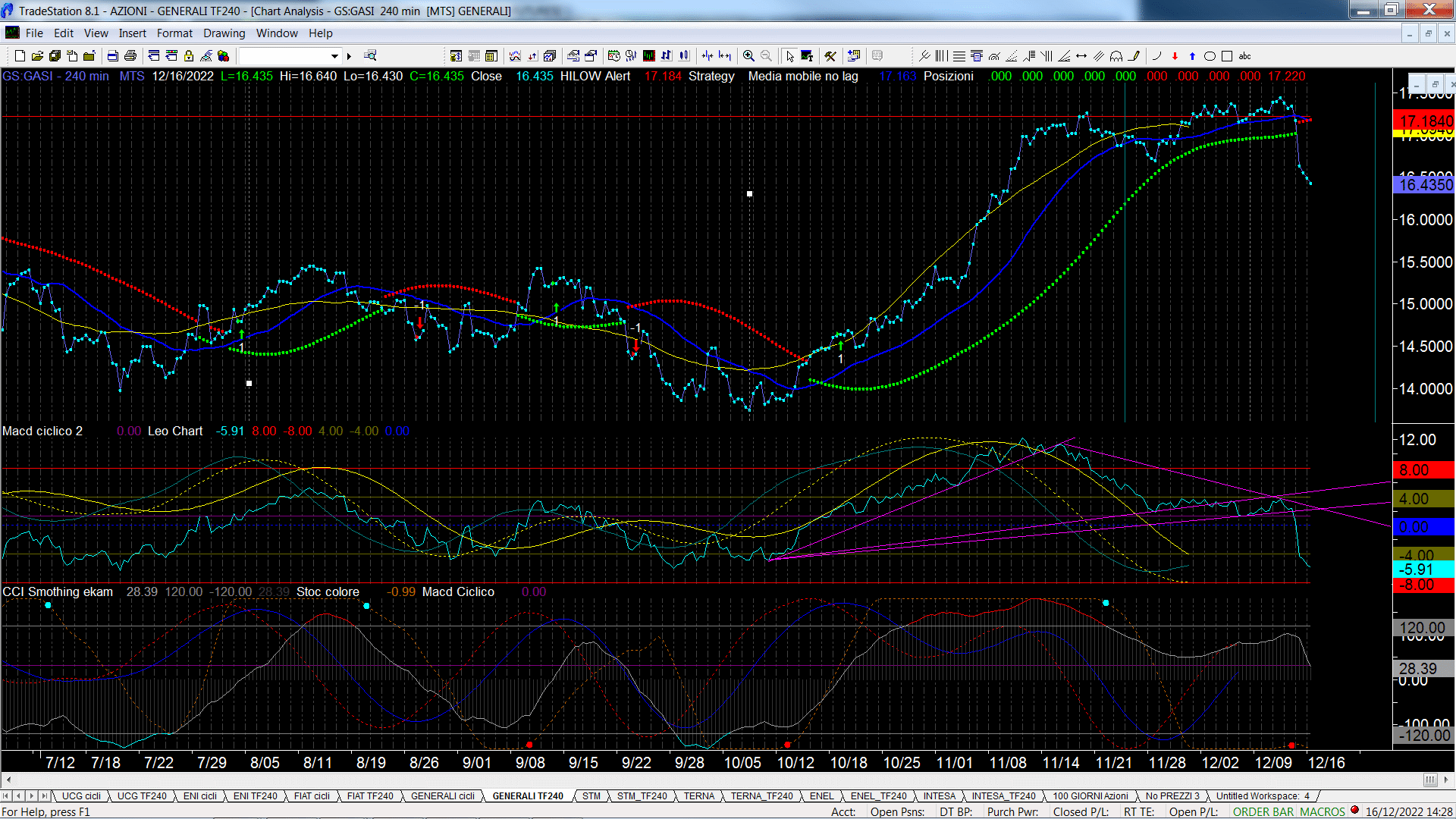Click the increase bar spacing icon
Screen dimensions: 1456x819
pyautogui.click(x=725, y=56)
